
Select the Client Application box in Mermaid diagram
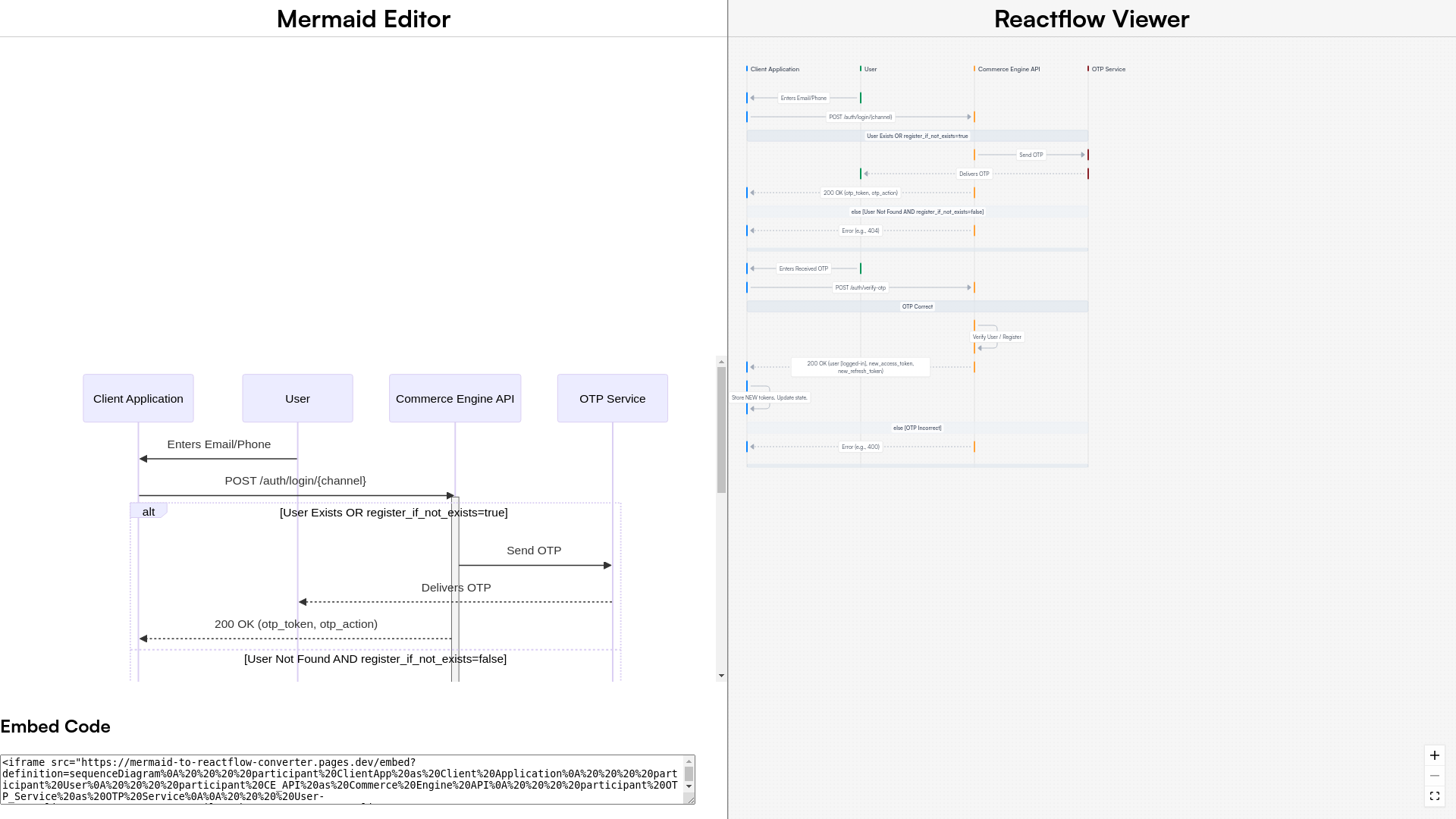138,398
